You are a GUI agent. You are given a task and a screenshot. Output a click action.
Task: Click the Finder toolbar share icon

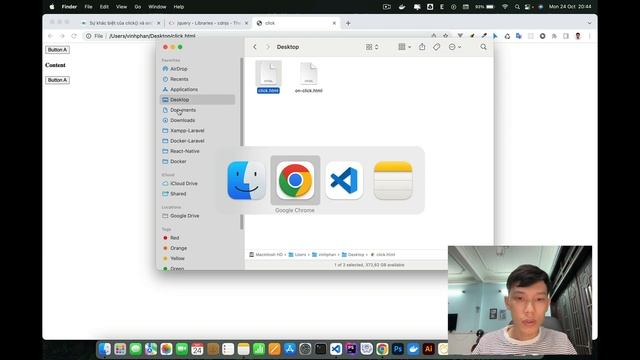422,47
